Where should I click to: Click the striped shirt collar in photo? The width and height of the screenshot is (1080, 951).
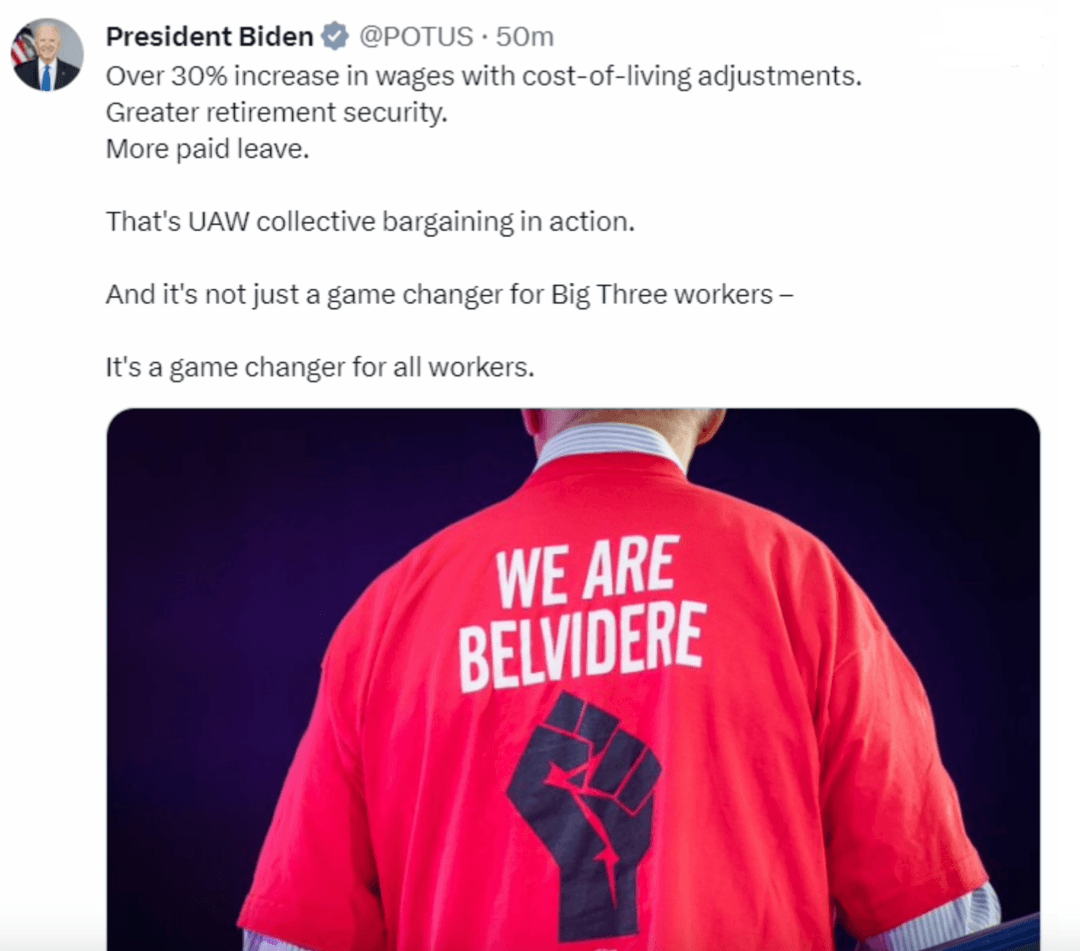(610, 446)
